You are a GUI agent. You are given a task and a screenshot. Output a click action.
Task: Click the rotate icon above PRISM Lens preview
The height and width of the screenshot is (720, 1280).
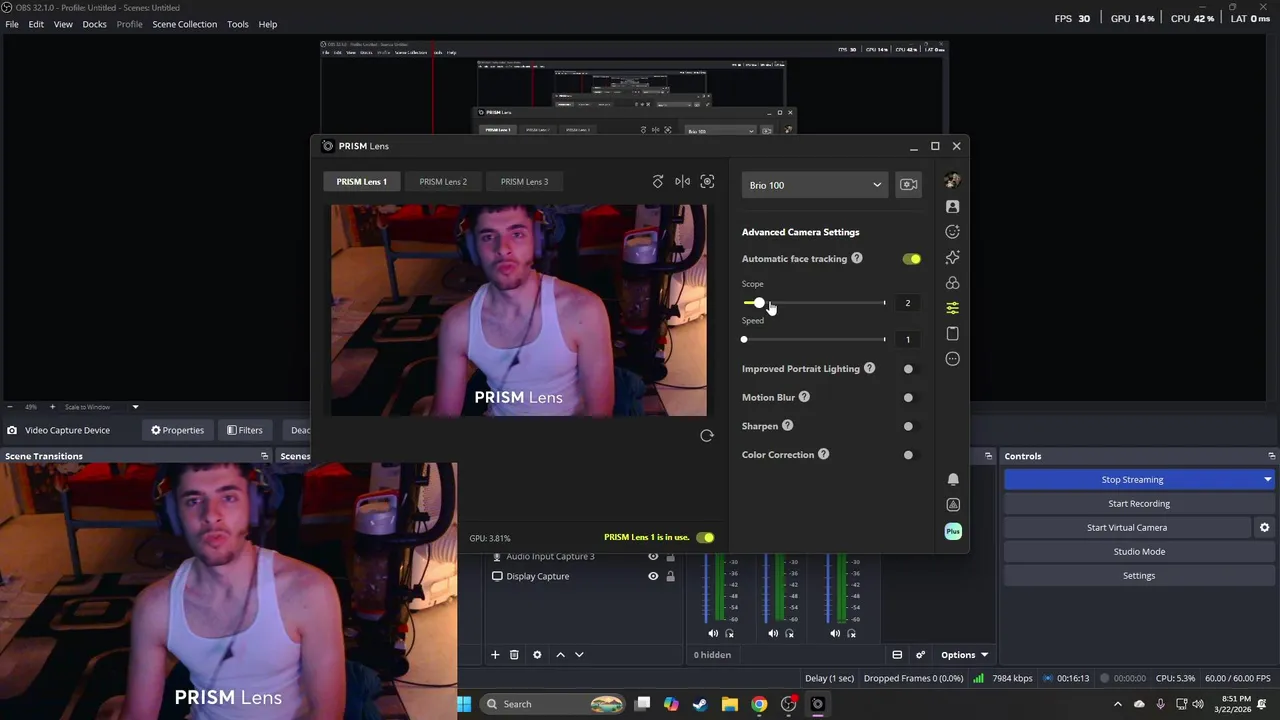click(658, 182)
